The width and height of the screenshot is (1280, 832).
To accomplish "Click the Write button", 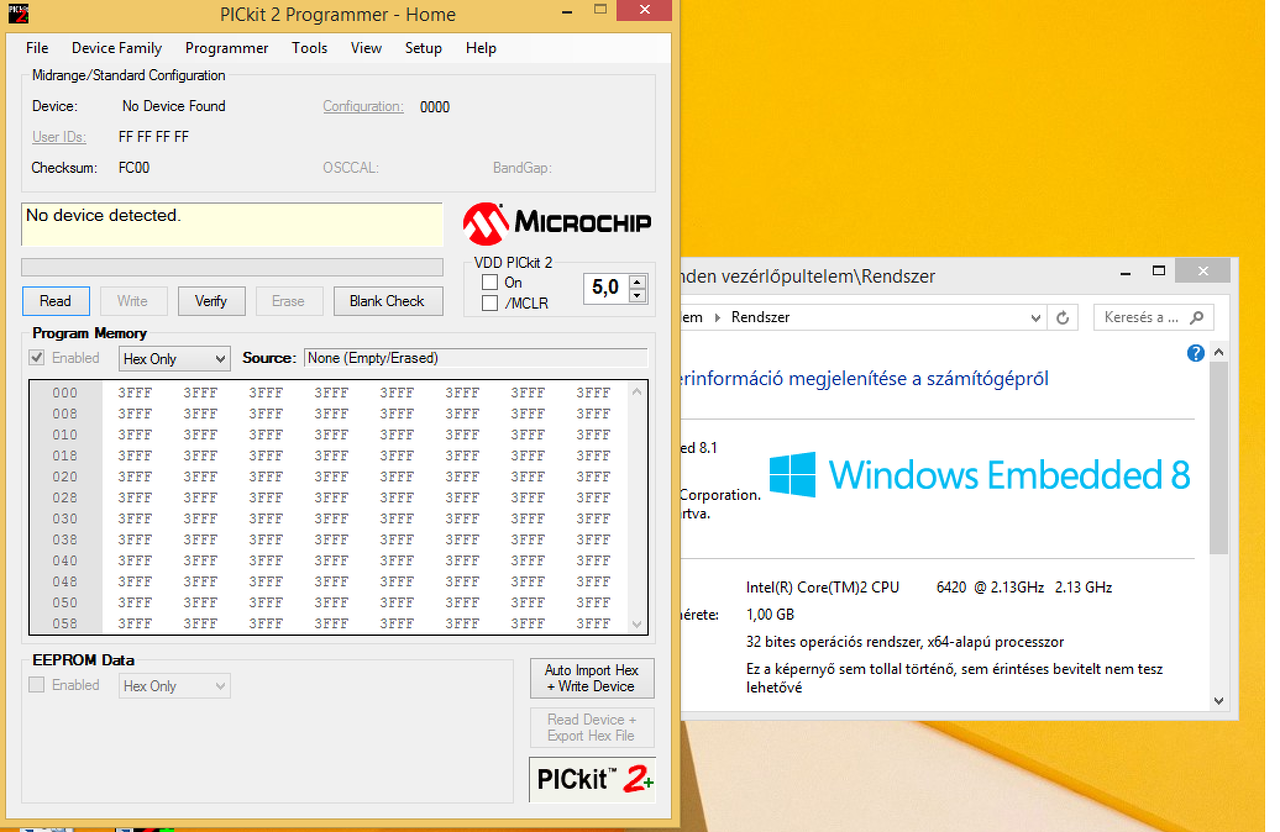I will pos(132,301).
